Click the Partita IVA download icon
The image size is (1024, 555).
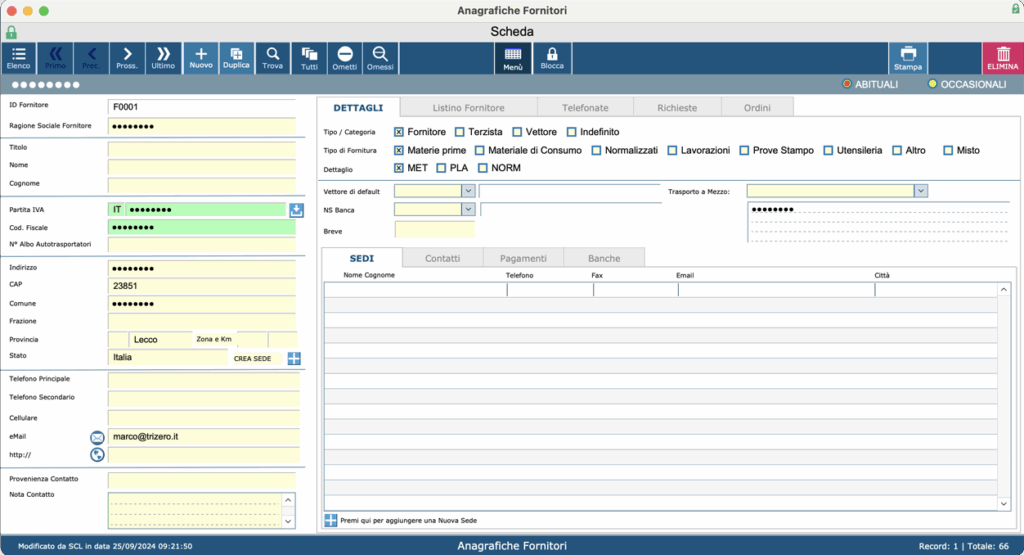296,210
